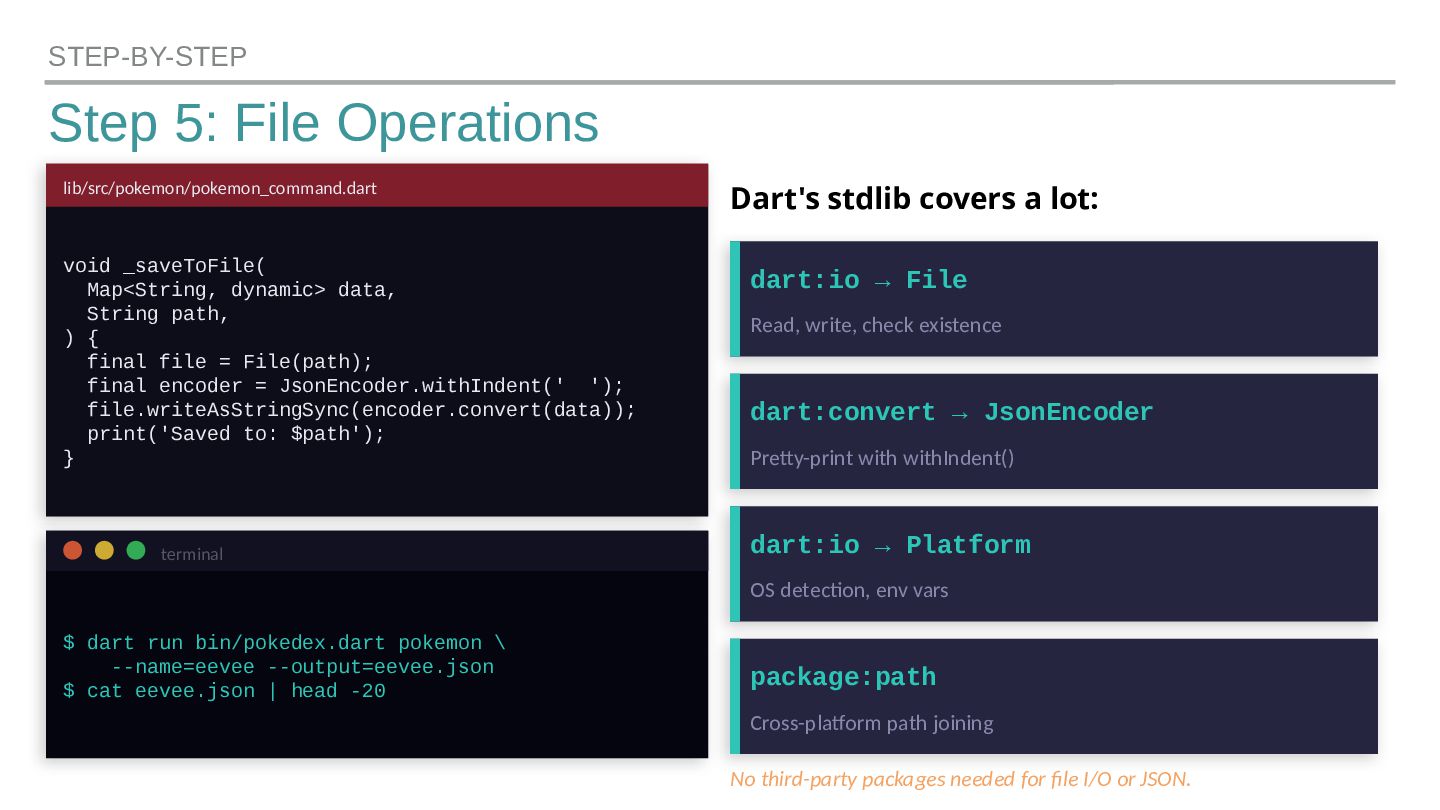Click the "Read, write, check existence" description

click(x=875, y=325)
